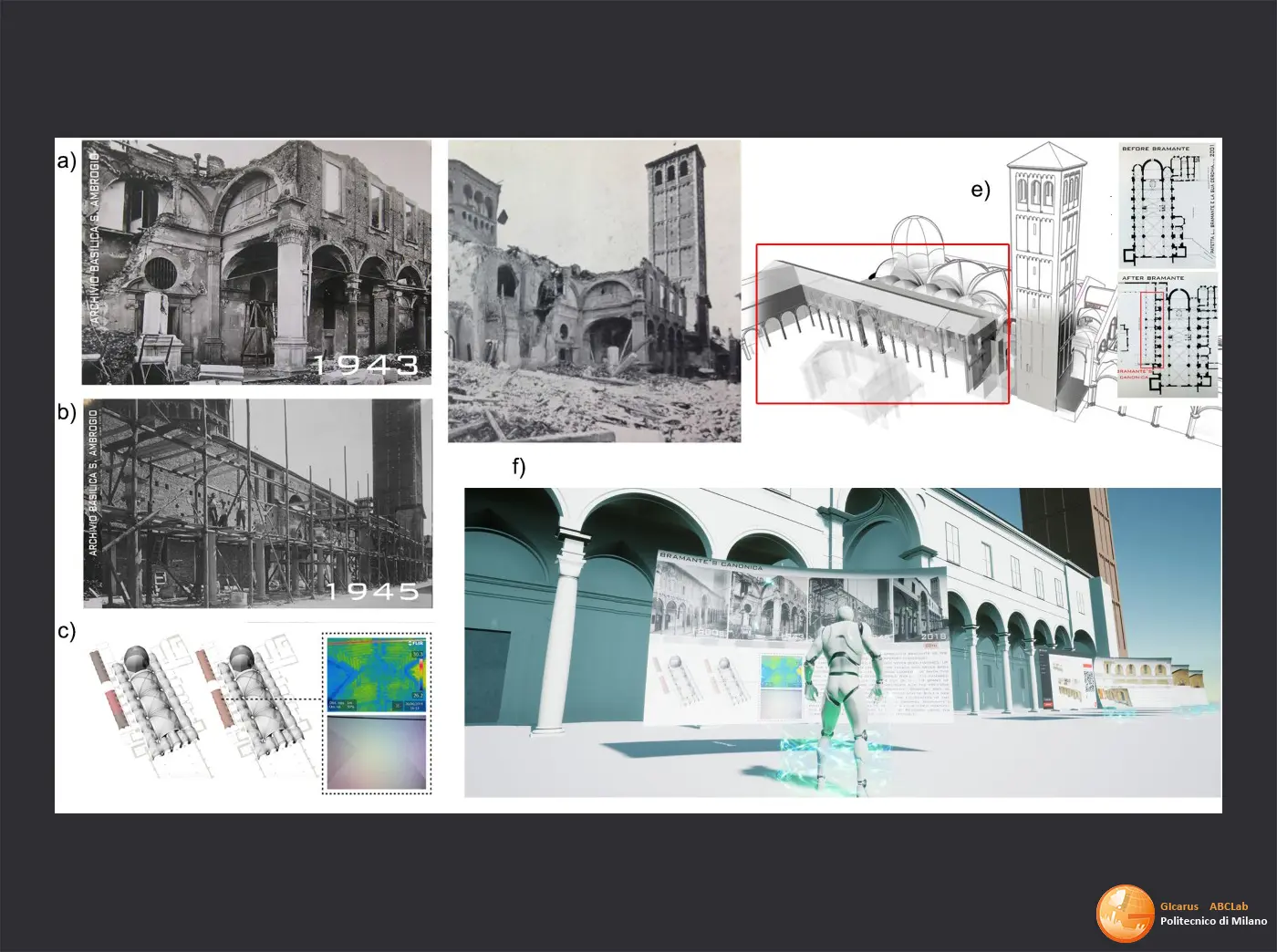
Task: Click the 'a)' figure label
Action: point(67,161)
